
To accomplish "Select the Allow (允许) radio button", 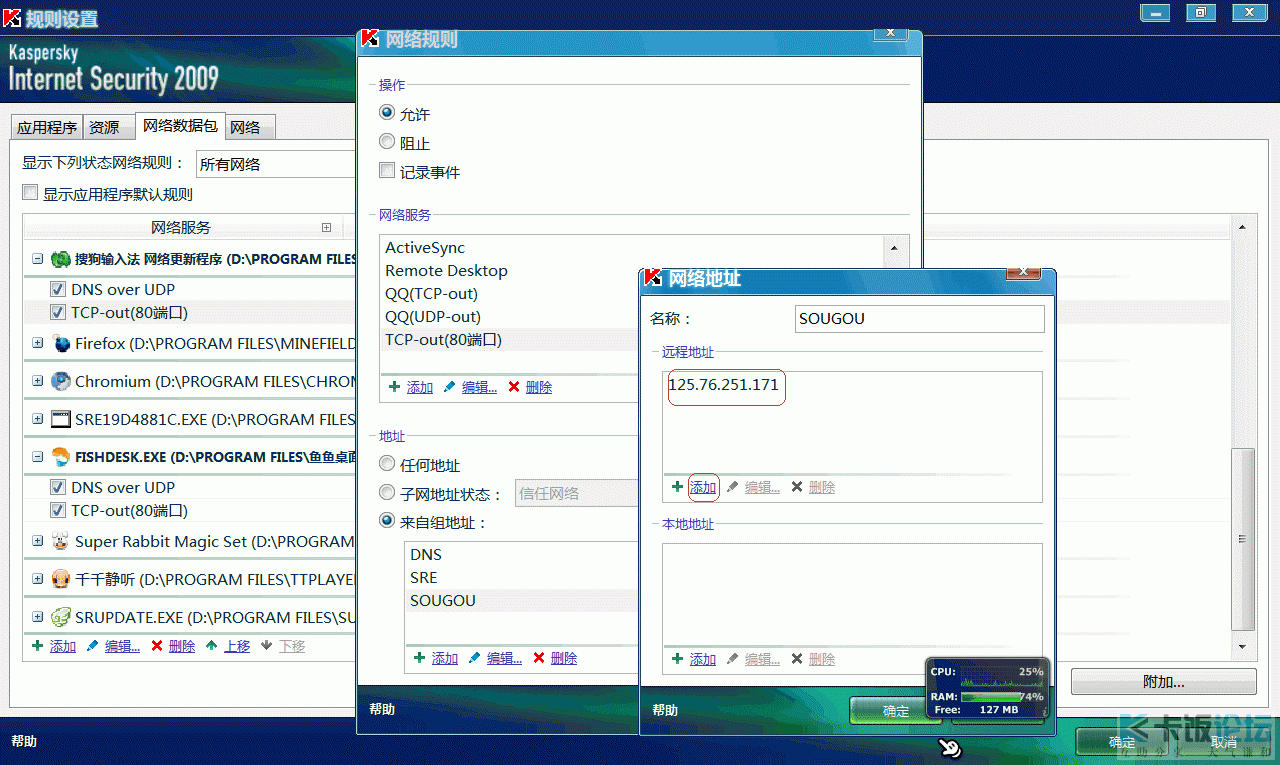I will [387, 114].
